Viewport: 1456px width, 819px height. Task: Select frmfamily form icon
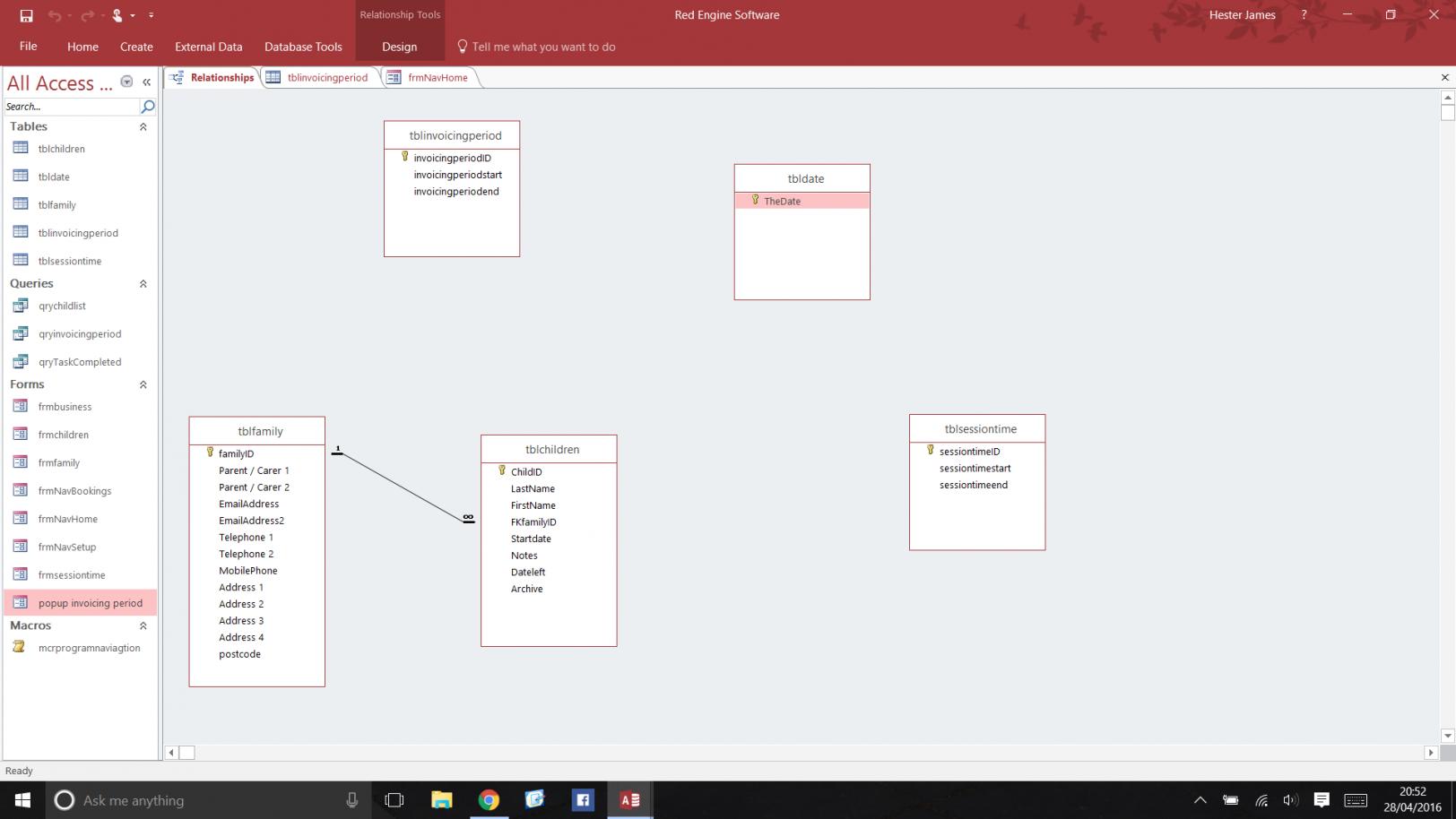click(x=21, y=463)
